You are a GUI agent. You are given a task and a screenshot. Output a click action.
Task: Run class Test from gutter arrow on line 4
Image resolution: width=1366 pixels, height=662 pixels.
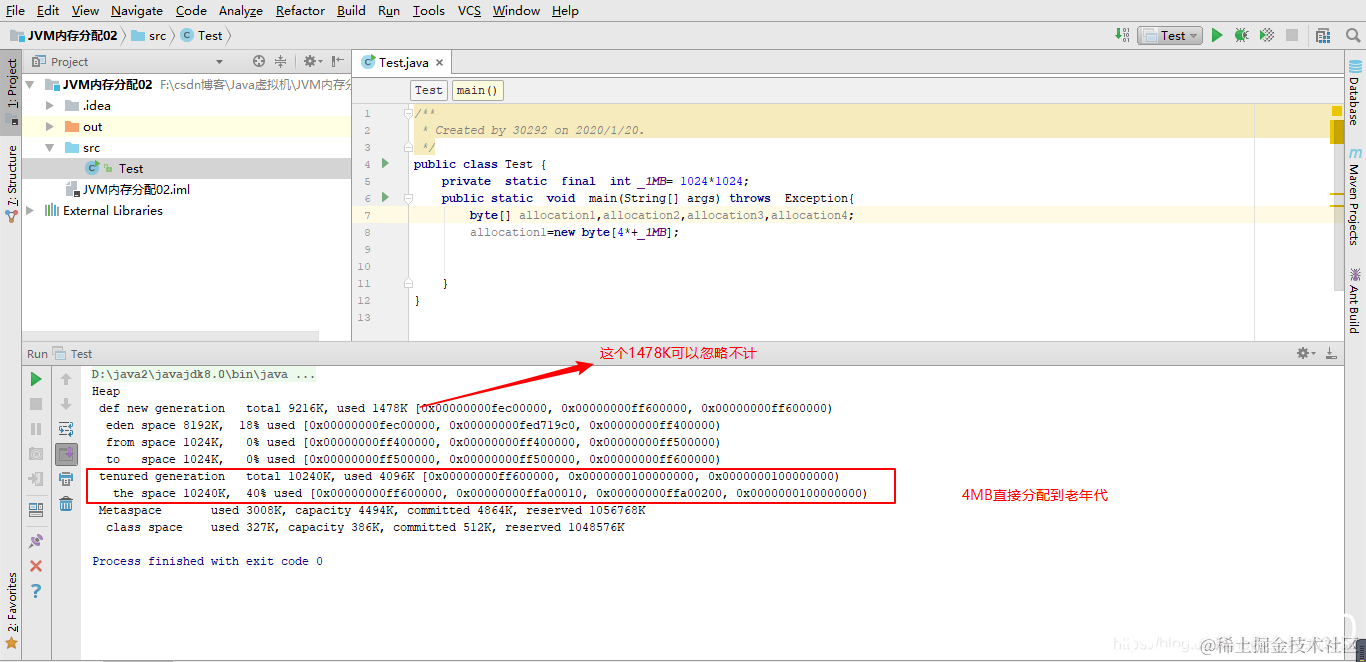coord(385,164)
